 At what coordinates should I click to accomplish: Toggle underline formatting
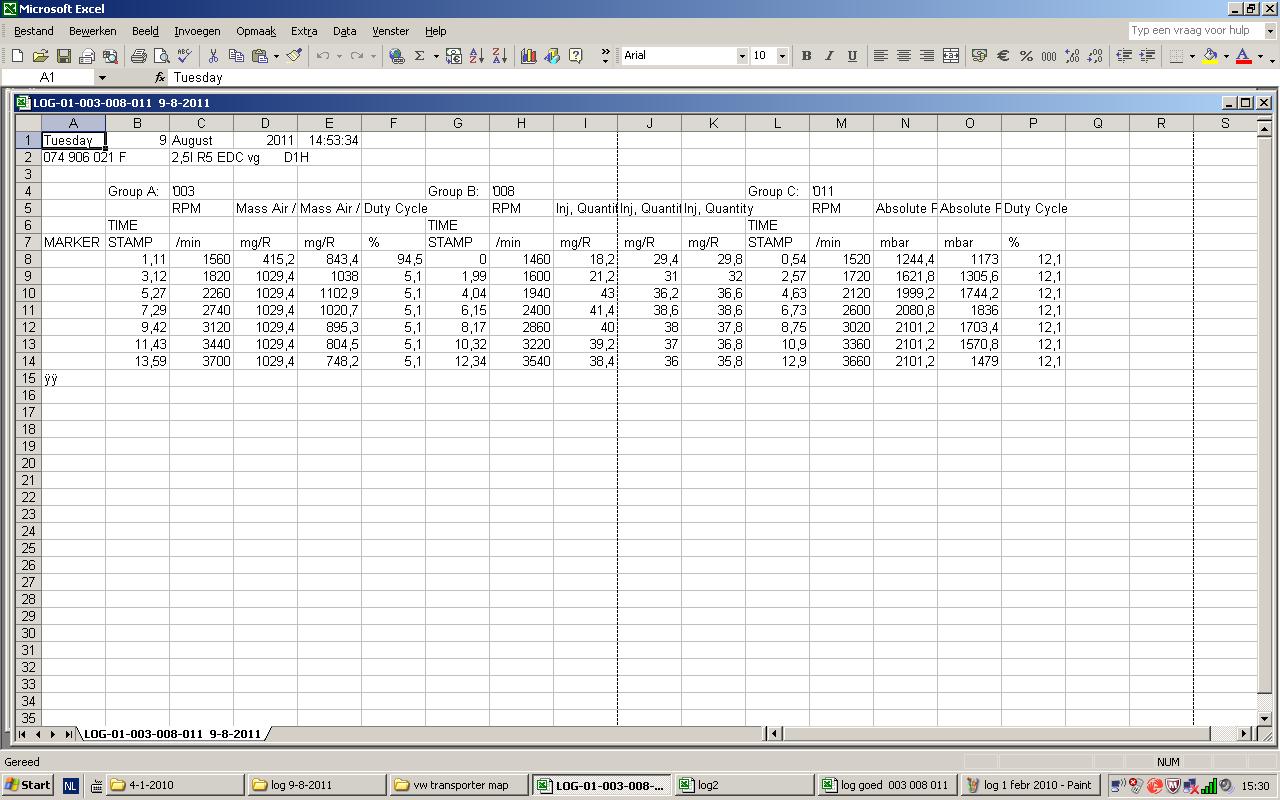point(852,56)
